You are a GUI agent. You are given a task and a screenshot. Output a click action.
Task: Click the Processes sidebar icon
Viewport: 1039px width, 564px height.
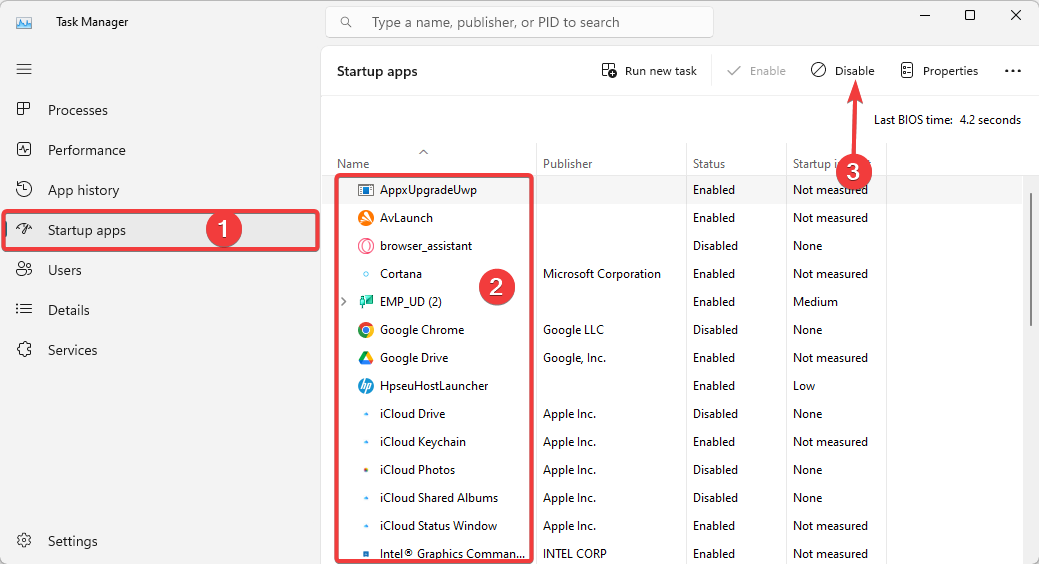pos(24,109)
